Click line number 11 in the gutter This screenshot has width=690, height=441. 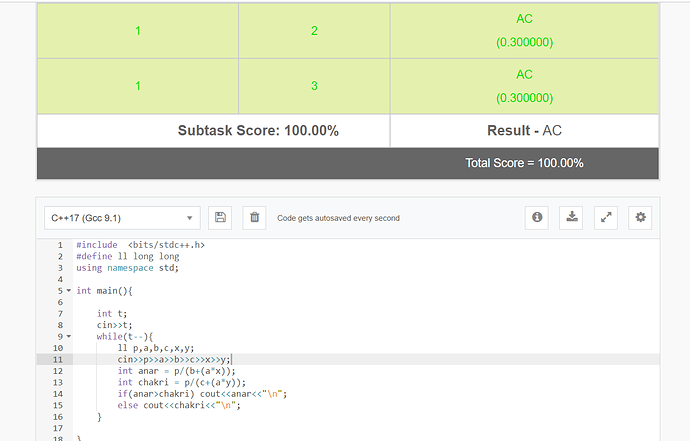(x=58, y=359)
